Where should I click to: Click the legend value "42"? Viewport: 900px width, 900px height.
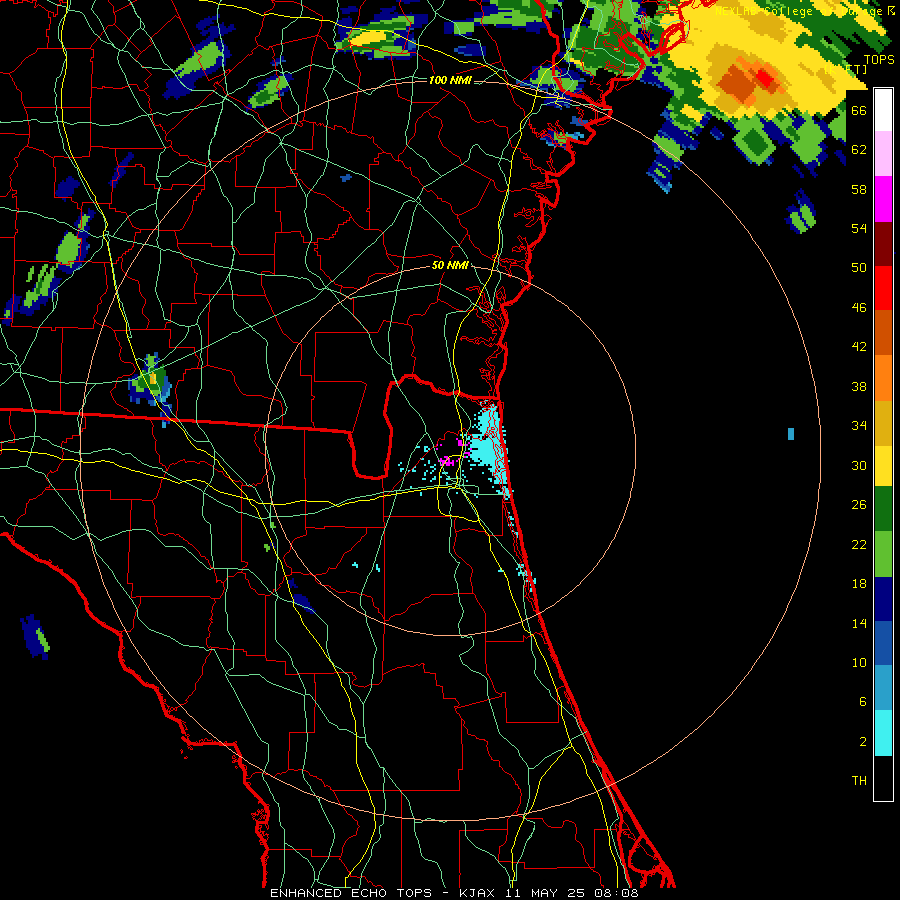click(x=859, y=347)
